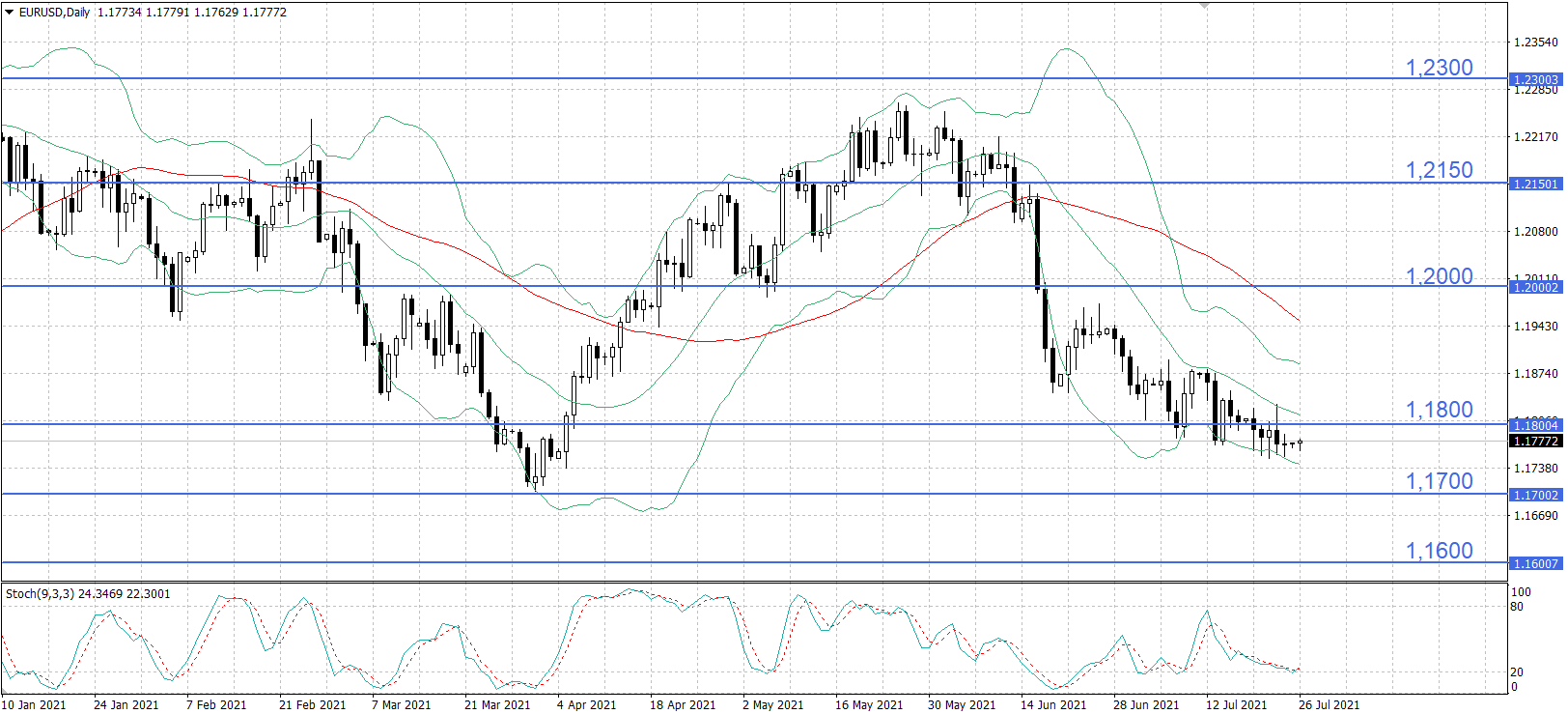Click the stochastic 80 level axis value
1568x714 pixels.
(1517, 607)
